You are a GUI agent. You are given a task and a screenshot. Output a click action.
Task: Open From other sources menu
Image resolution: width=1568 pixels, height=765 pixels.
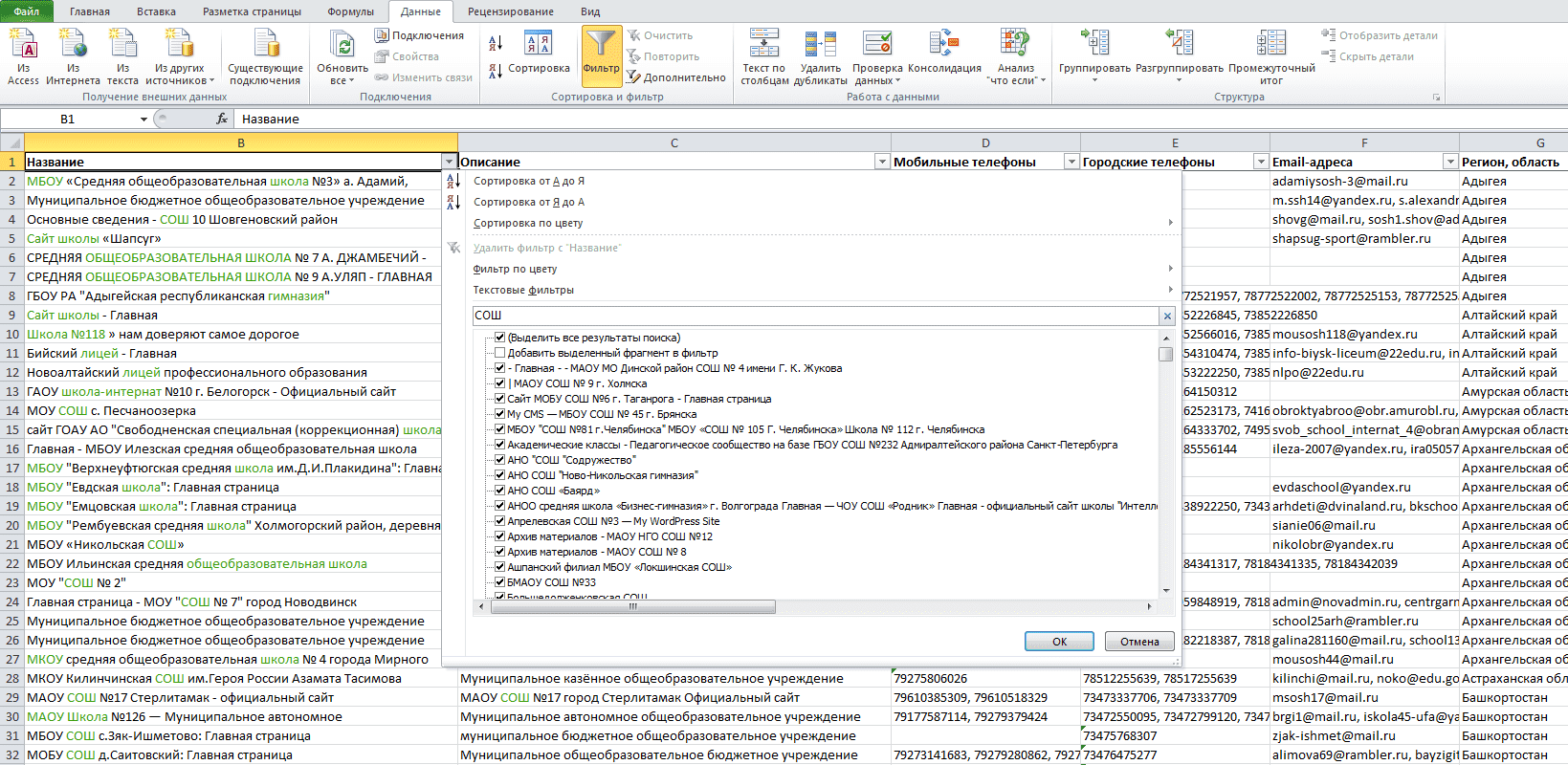180,57
